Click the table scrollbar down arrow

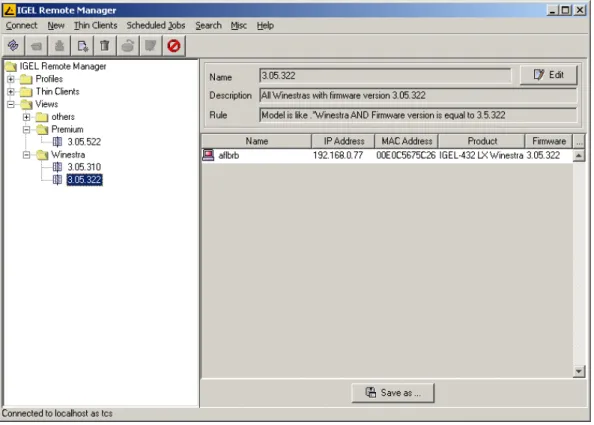tap(579, 371)
